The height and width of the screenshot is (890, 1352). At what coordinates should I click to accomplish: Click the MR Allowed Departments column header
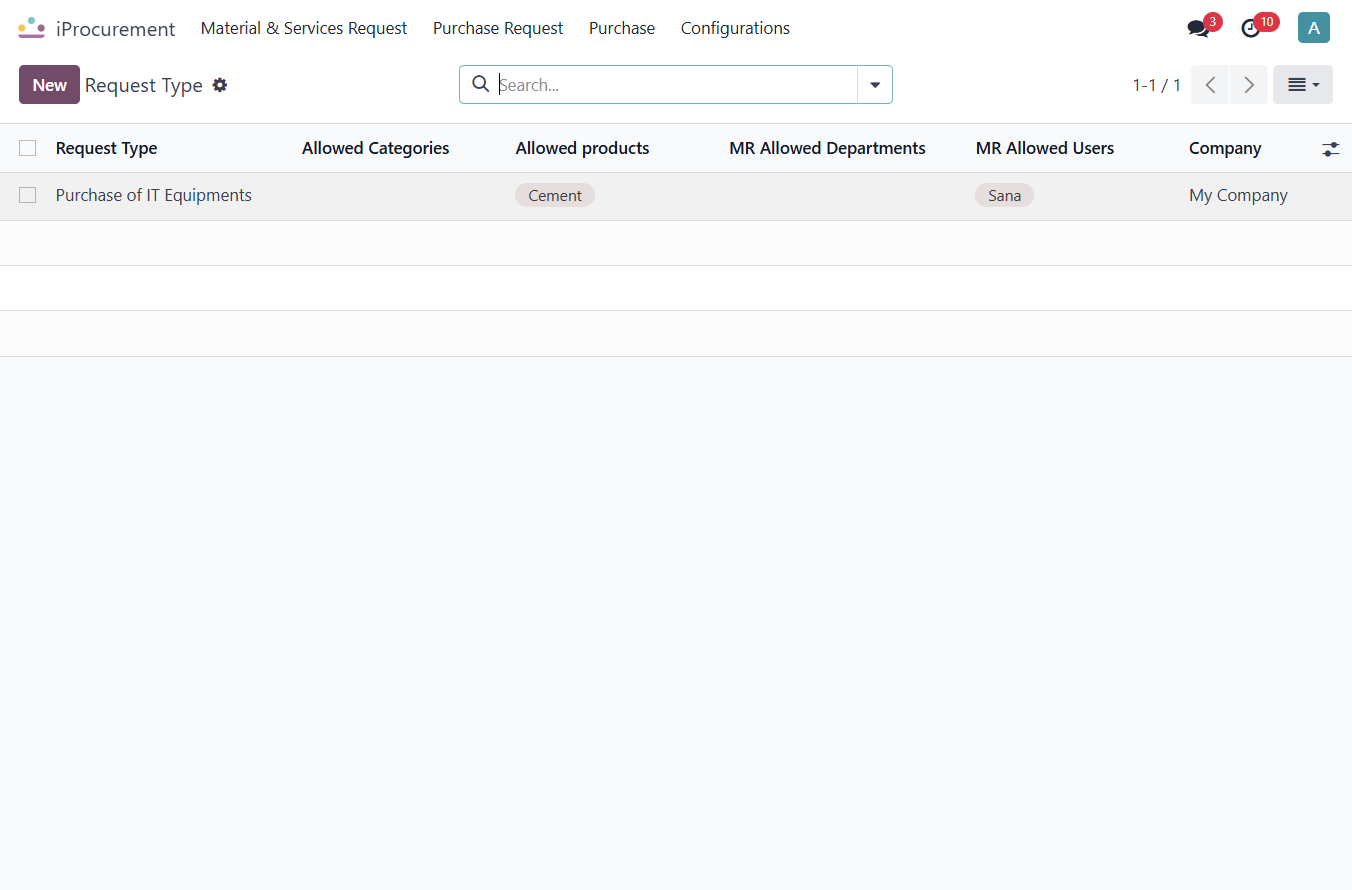827,148
